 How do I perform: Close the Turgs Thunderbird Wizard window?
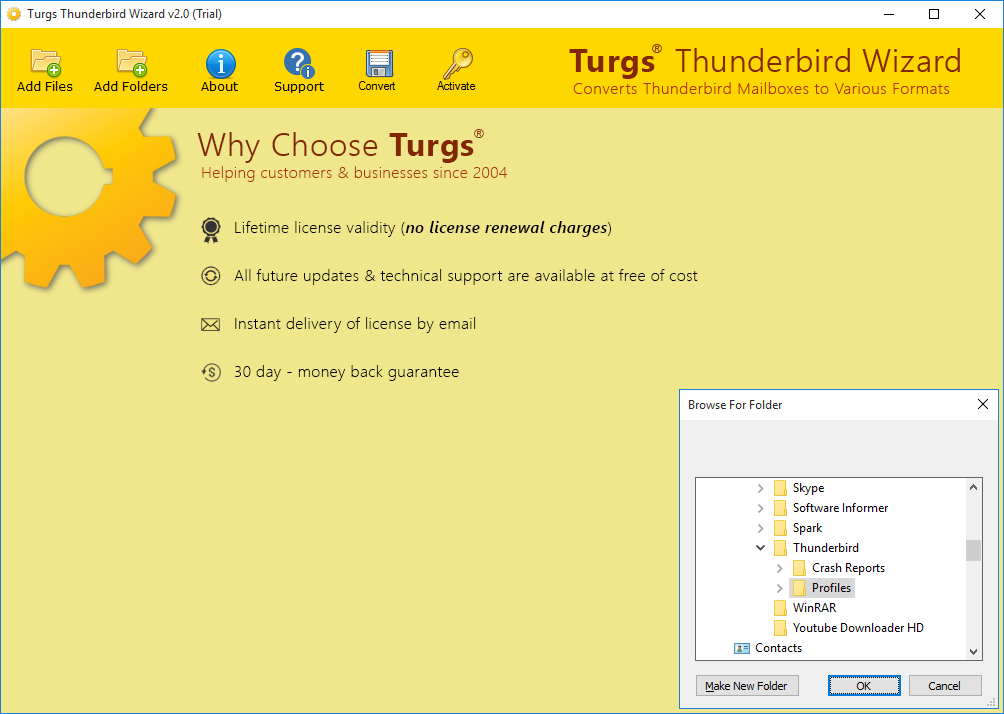[980, 14]
